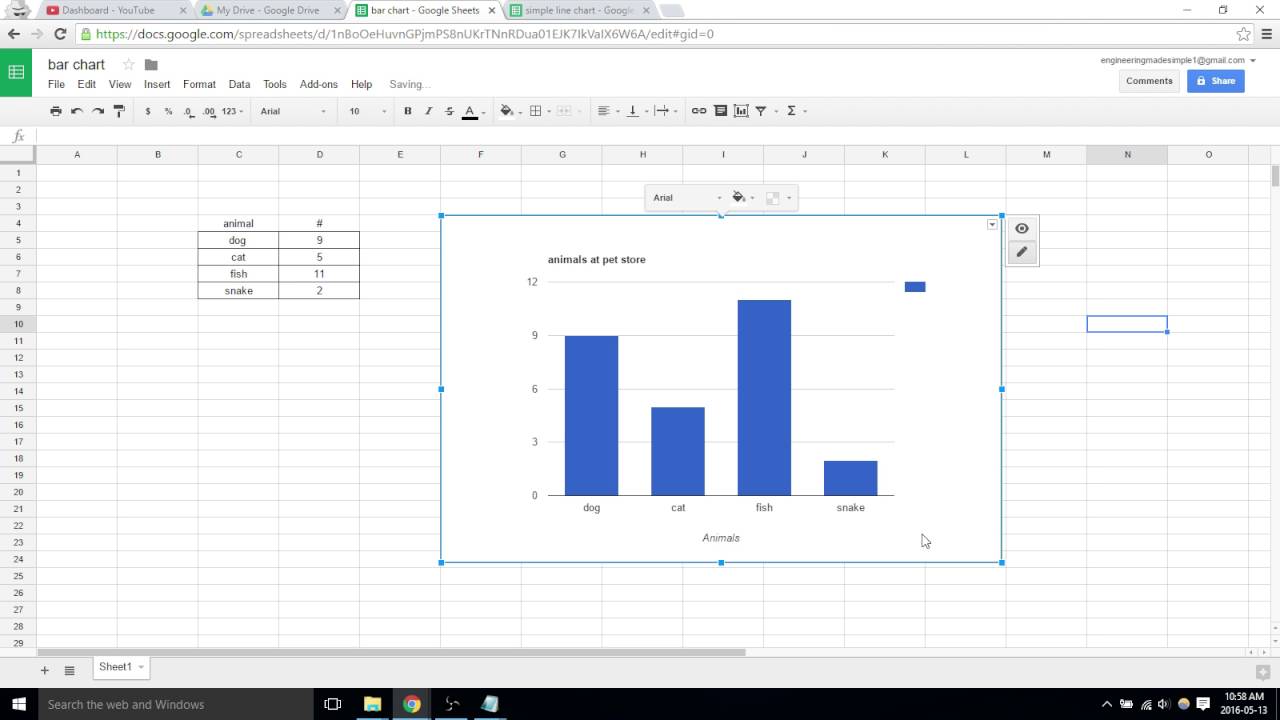The height and width of the screenshot is (720, 1280).
Task: Toggle Italic formatting in the toolbar
Action: (x=428, y=111)
